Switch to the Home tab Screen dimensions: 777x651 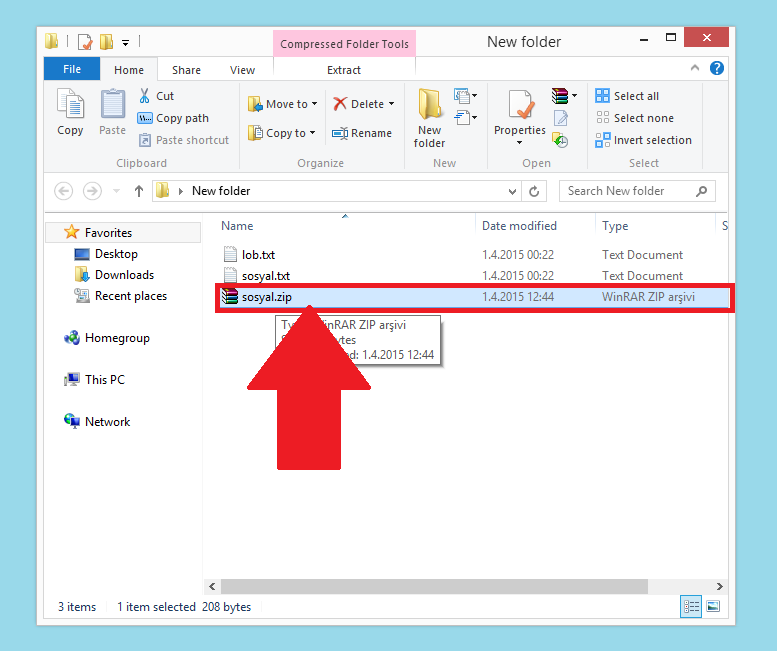tap(129, 70)
